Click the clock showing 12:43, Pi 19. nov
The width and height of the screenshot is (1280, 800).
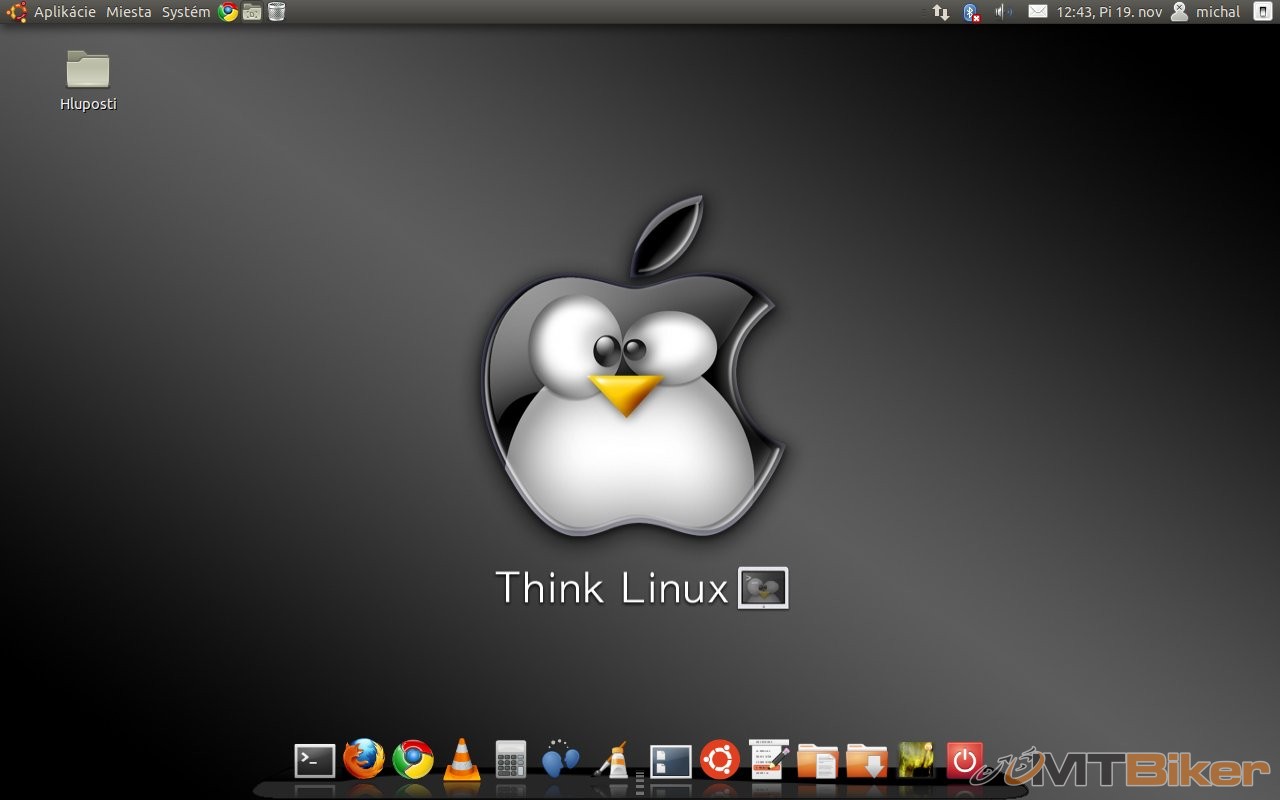1109,12
